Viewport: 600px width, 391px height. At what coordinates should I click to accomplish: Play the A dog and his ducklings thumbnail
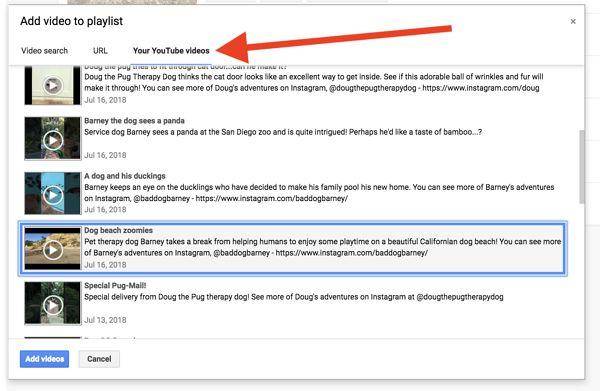pos(53,193)
